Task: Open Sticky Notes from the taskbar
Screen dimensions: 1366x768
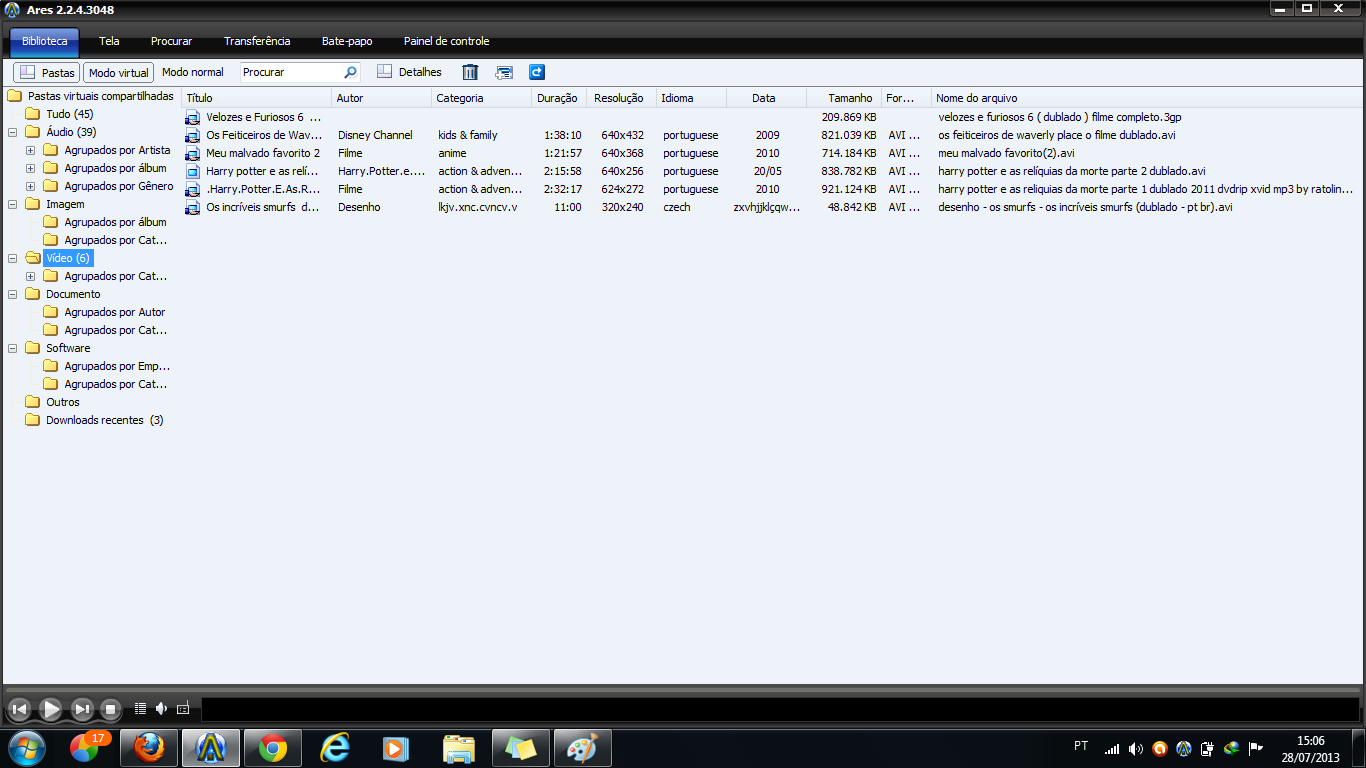Action: 521,748
